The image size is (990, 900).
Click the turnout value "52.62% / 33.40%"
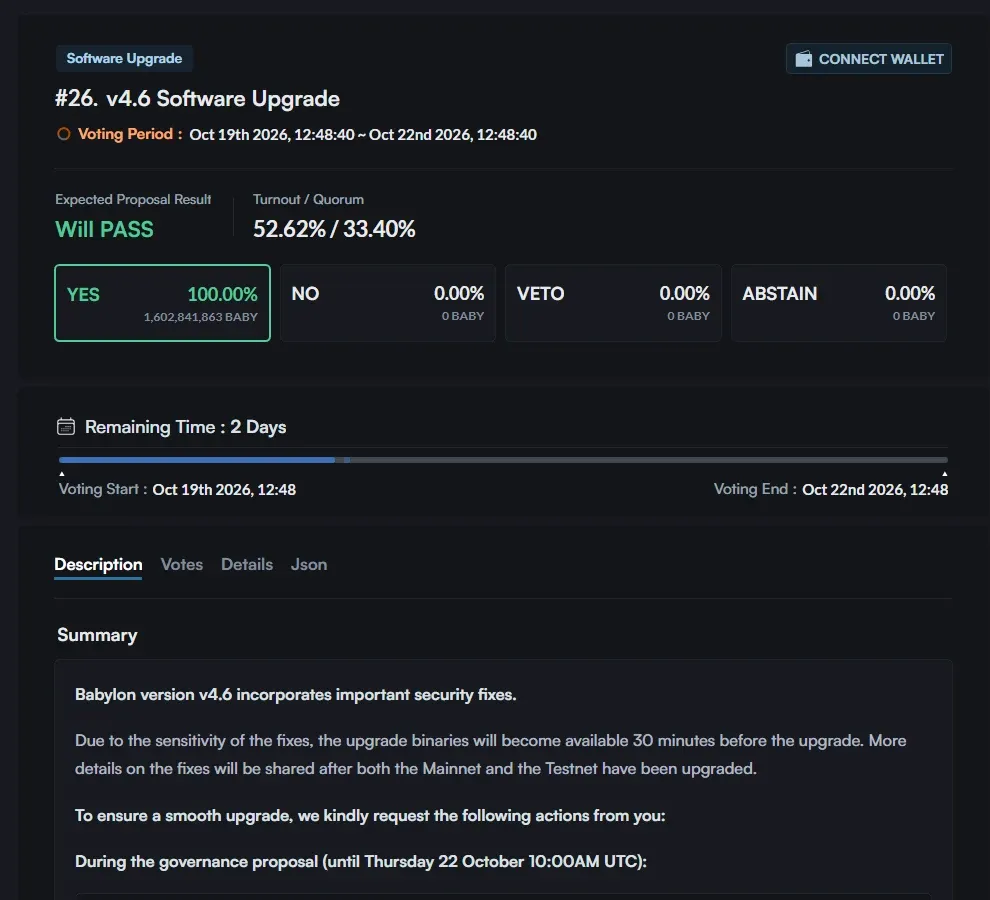334,229
